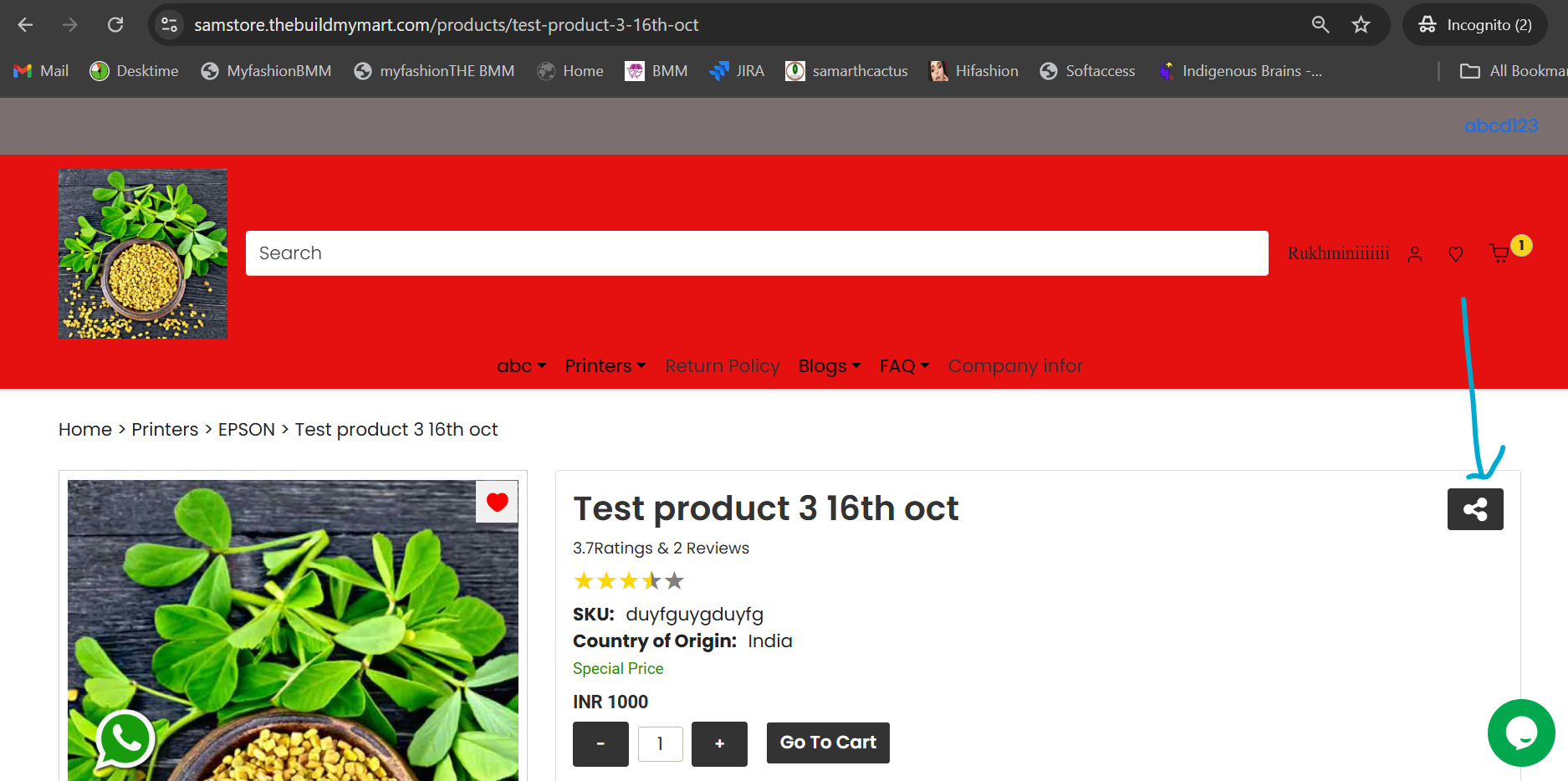Click the browser back arrow
Viewport: 1568px width, 781px height.
pos(25,25)
